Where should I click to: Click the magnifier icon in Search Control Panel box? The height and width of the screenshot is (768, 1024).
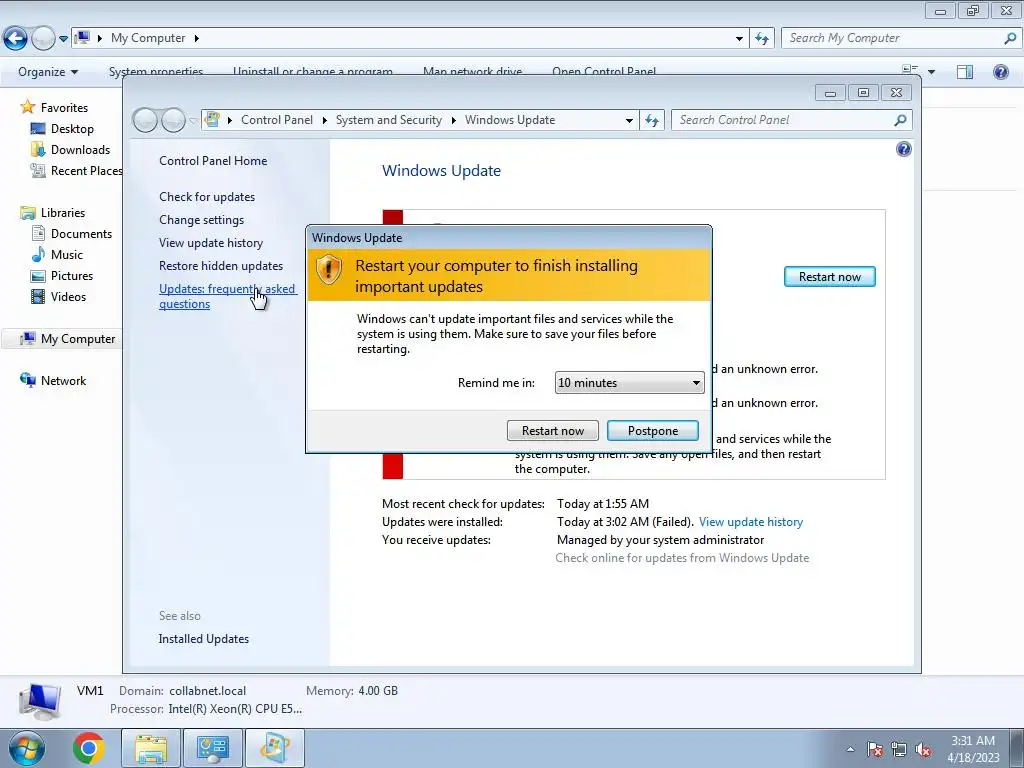pyautogui.click(x=900, y=120)
